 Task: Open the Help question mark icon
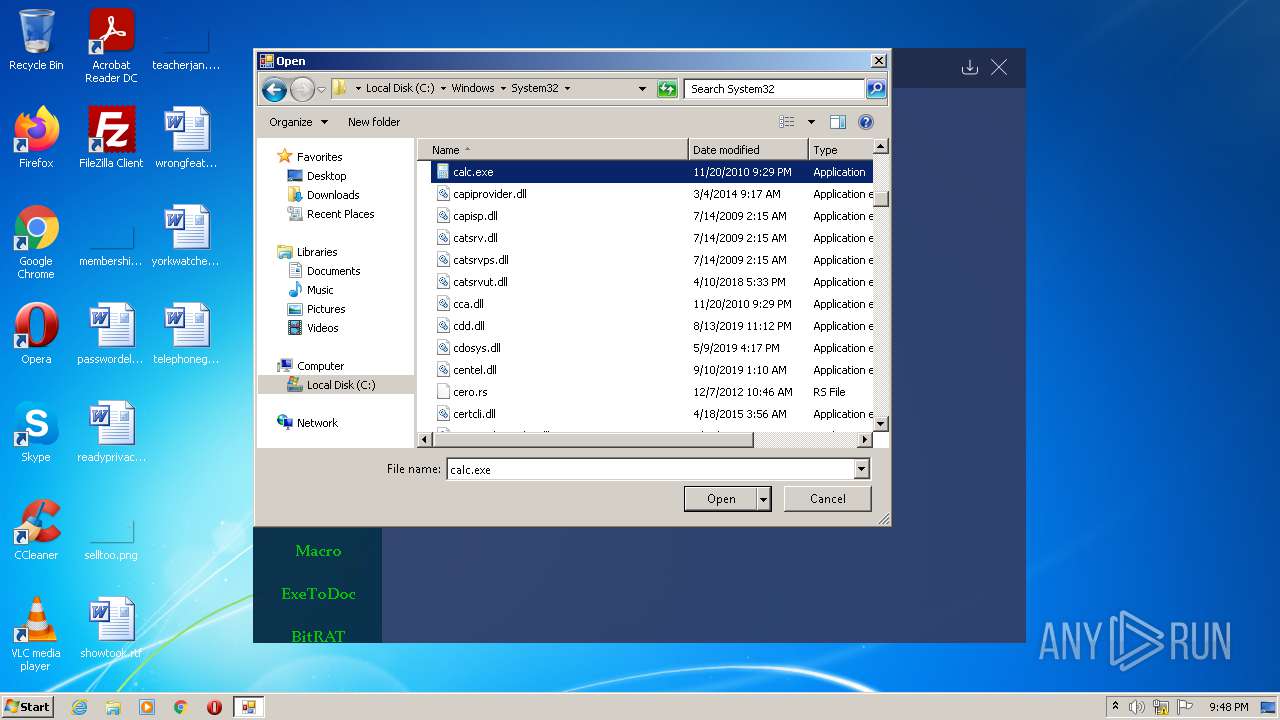866,122
